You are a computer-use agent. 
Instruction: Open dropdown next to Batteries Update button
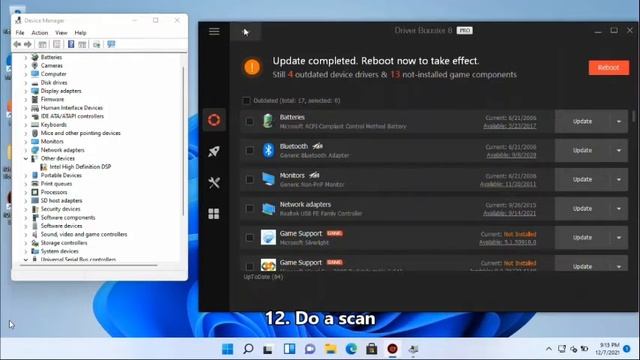(619, 121)
